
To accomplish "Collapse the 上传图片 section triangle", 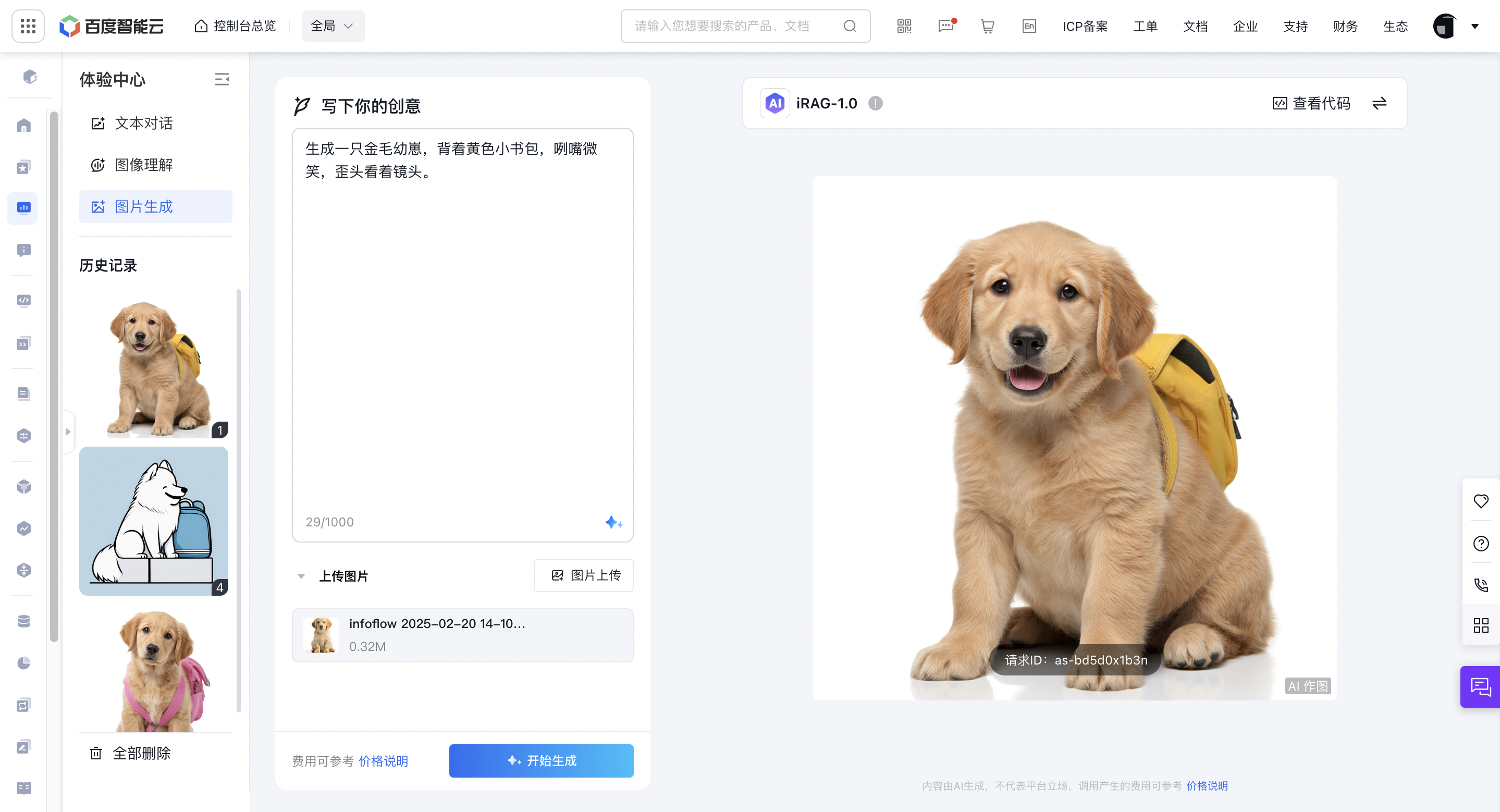I will pyautogui.click(x=301, y=576).
